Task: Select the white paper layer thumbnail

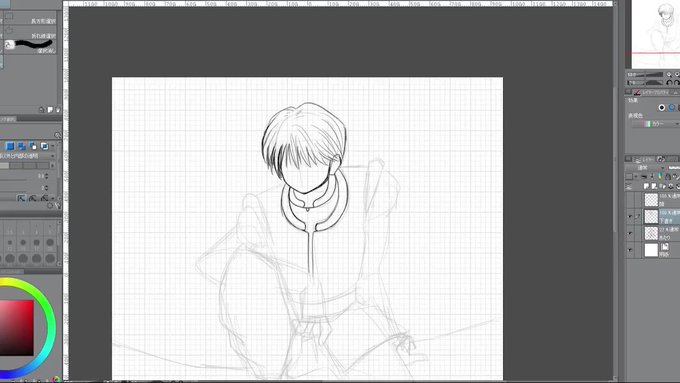Action: point(651,250)
